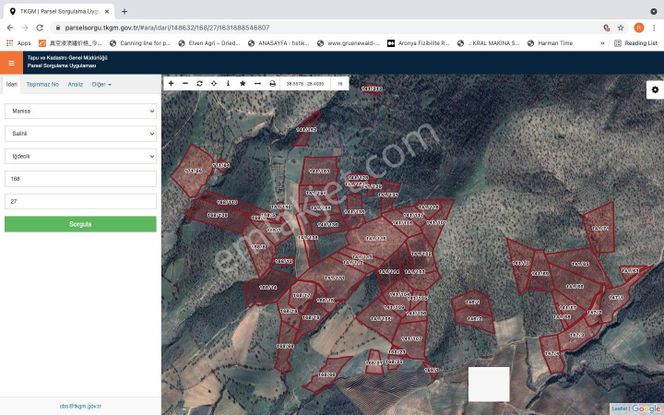Switch to the Taşınmaz No tab
The image size is (664, 415).
(42, 85)
